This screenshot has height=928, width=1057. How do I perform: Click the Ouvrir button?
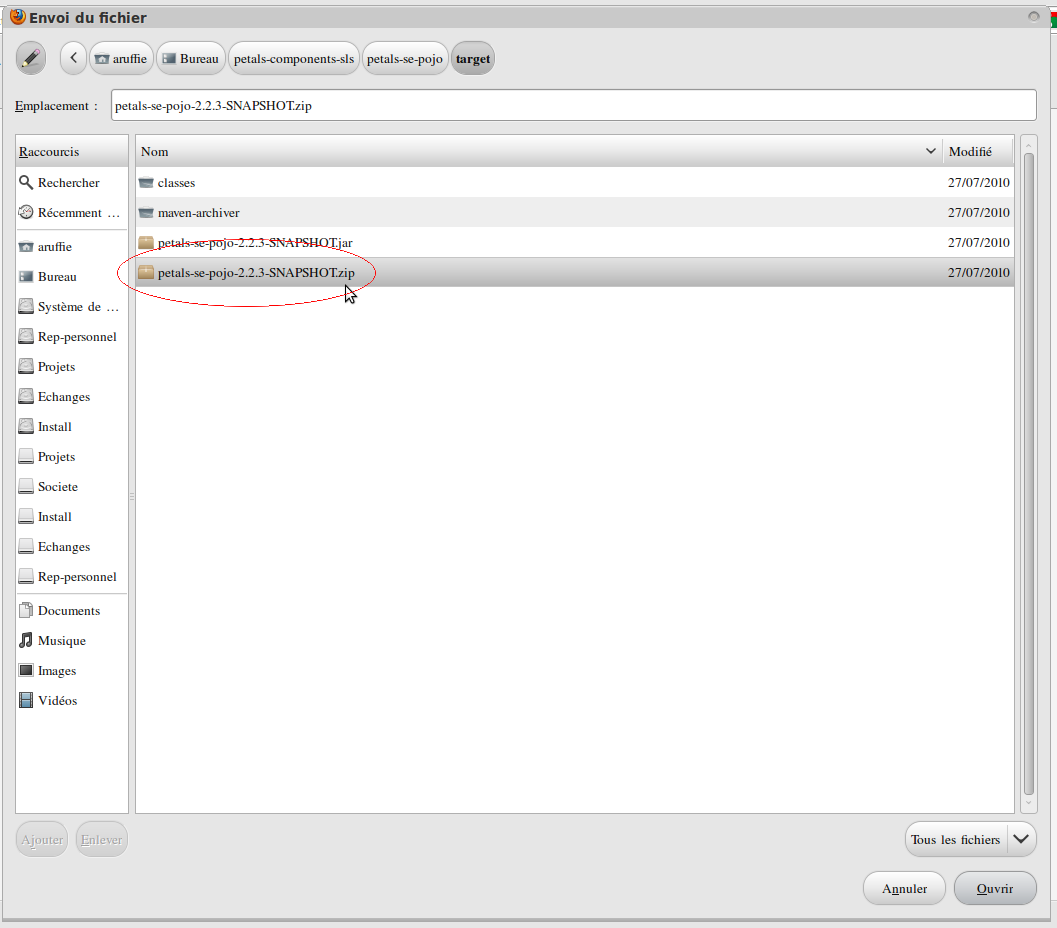coord(994,888)
